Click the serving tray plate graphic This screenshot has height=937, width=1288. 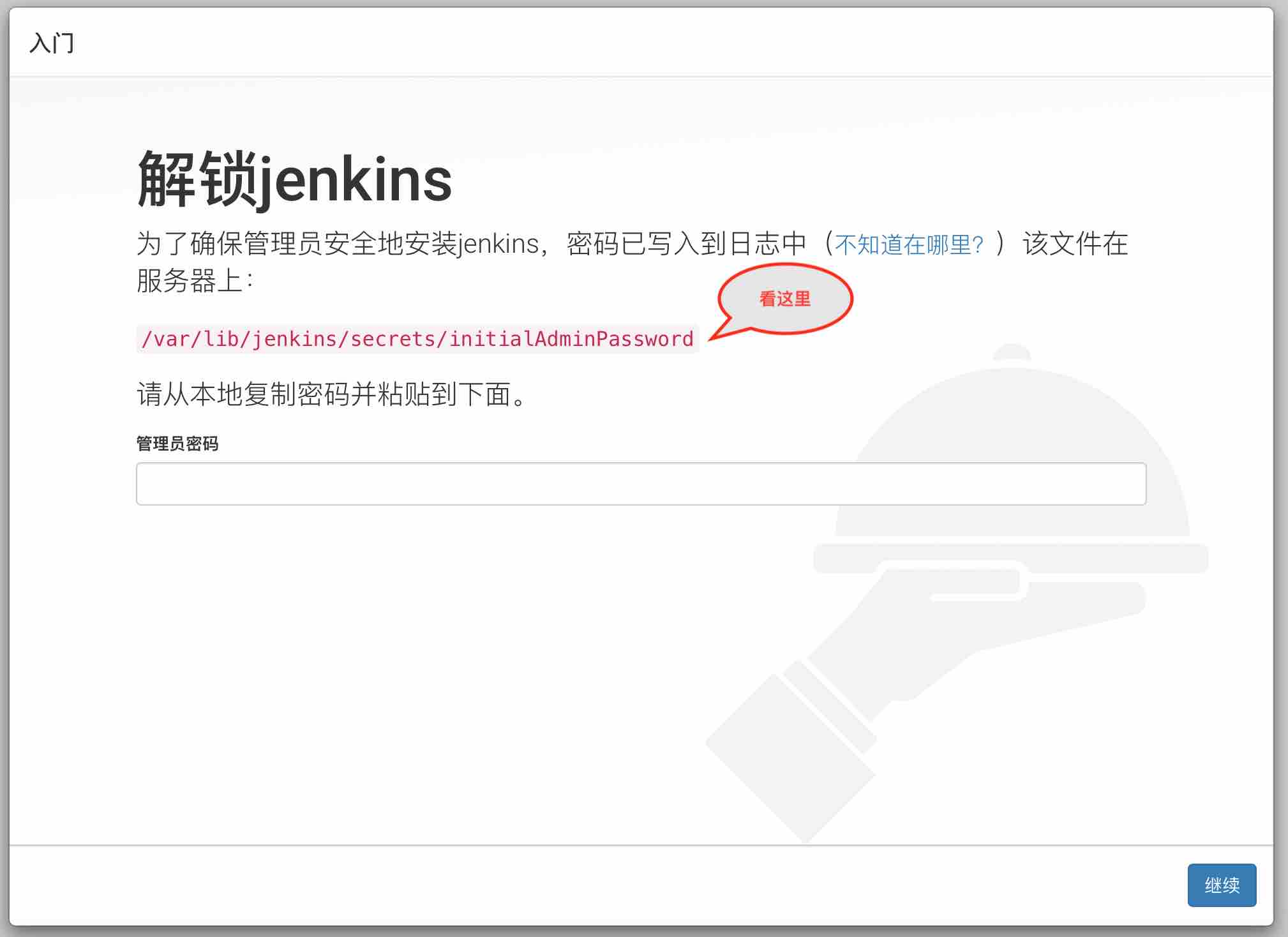pos(1011,558)
